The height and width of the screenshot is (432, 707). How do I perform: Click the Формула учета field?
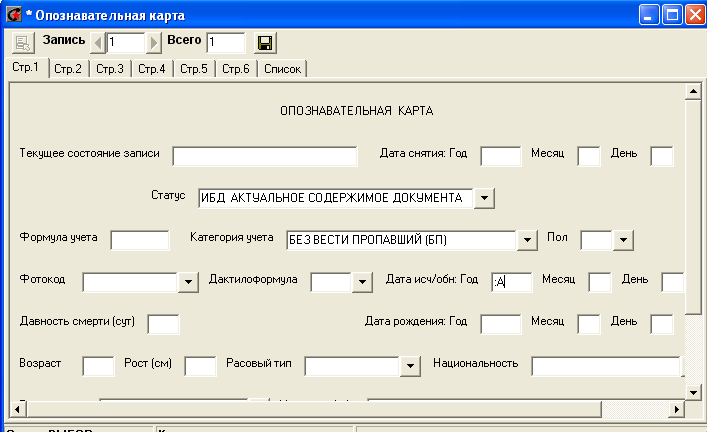pyautogui.click(x=140, y=240)
